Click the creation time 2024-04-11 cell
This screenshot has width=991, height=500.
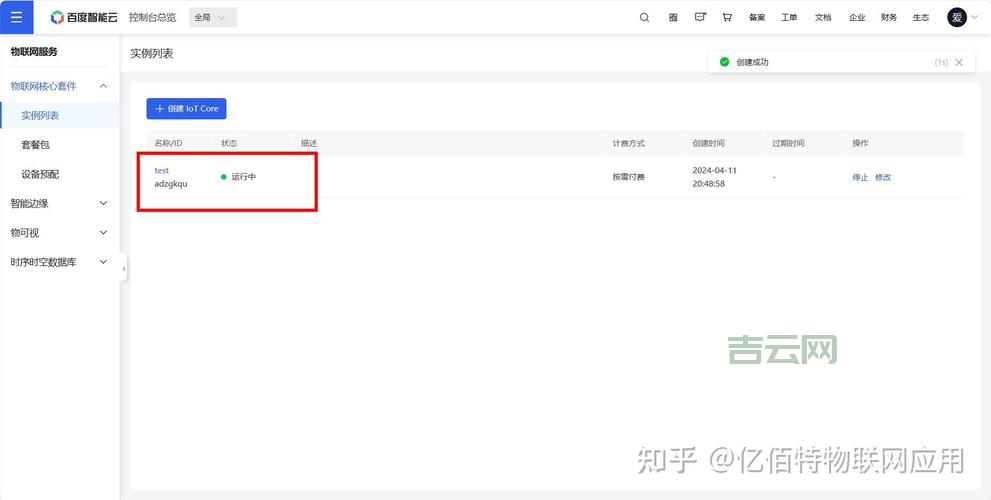point(714,177)
